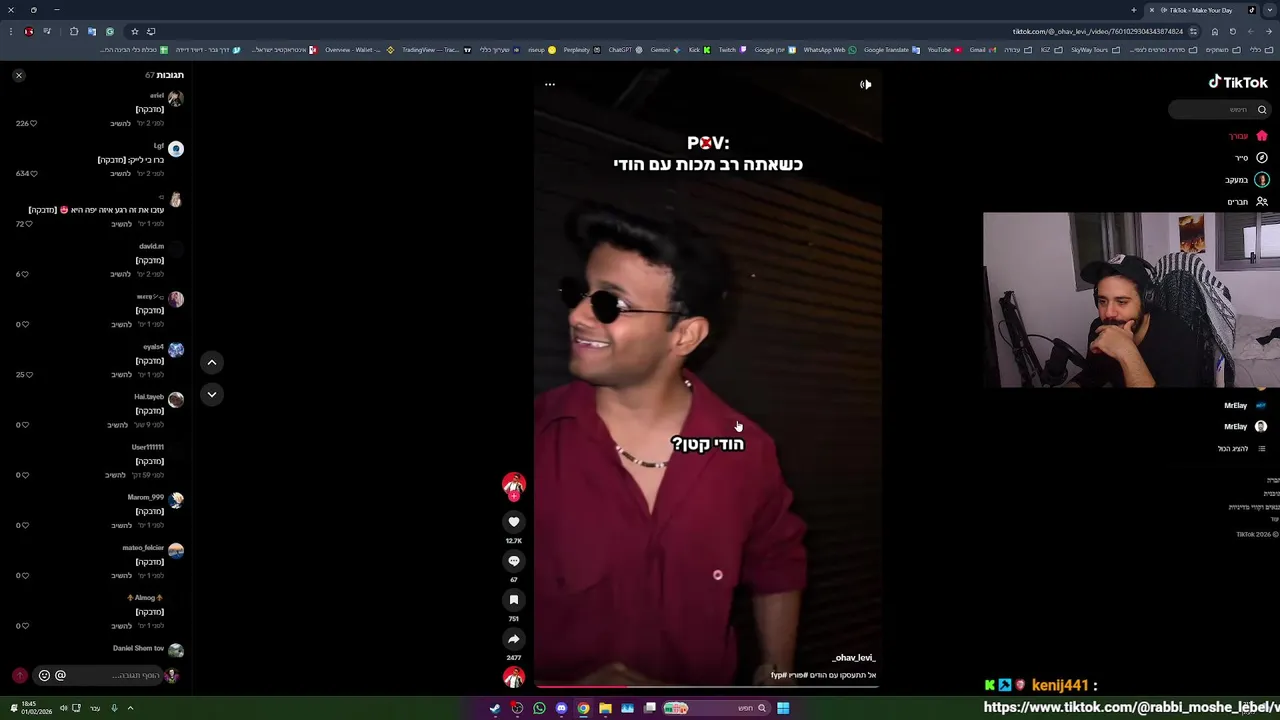Click the TikTok search field
The width and height of the screenshot is (1280, 720).
(1220, 110)
